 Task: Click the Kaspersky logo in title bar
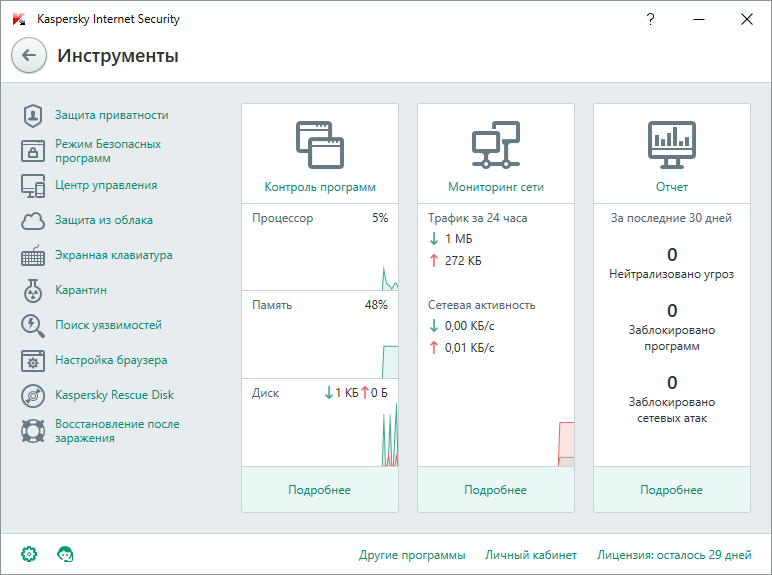click(19, 20)
